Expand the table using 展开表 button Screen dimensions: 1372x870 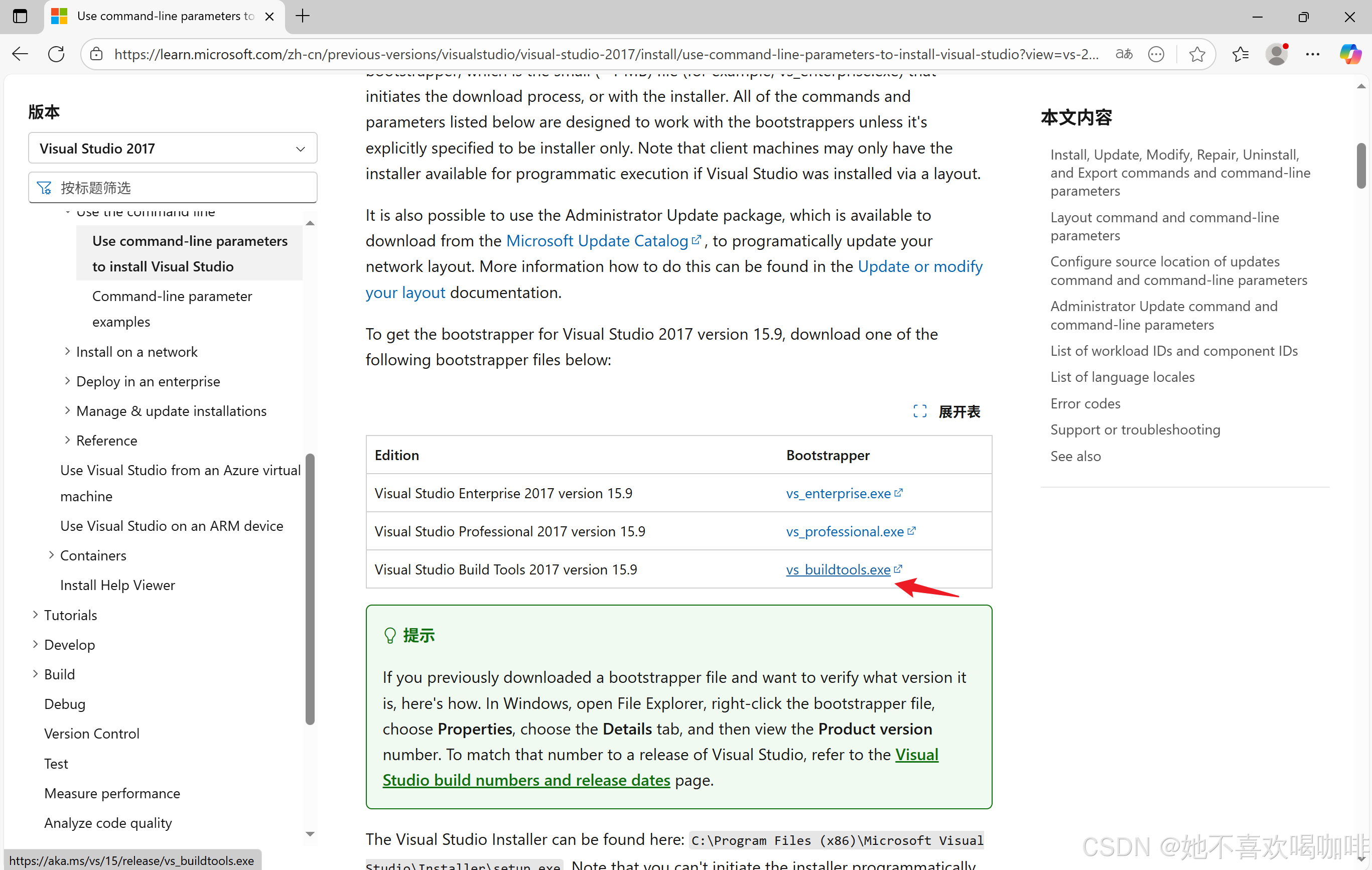point(946,411)
